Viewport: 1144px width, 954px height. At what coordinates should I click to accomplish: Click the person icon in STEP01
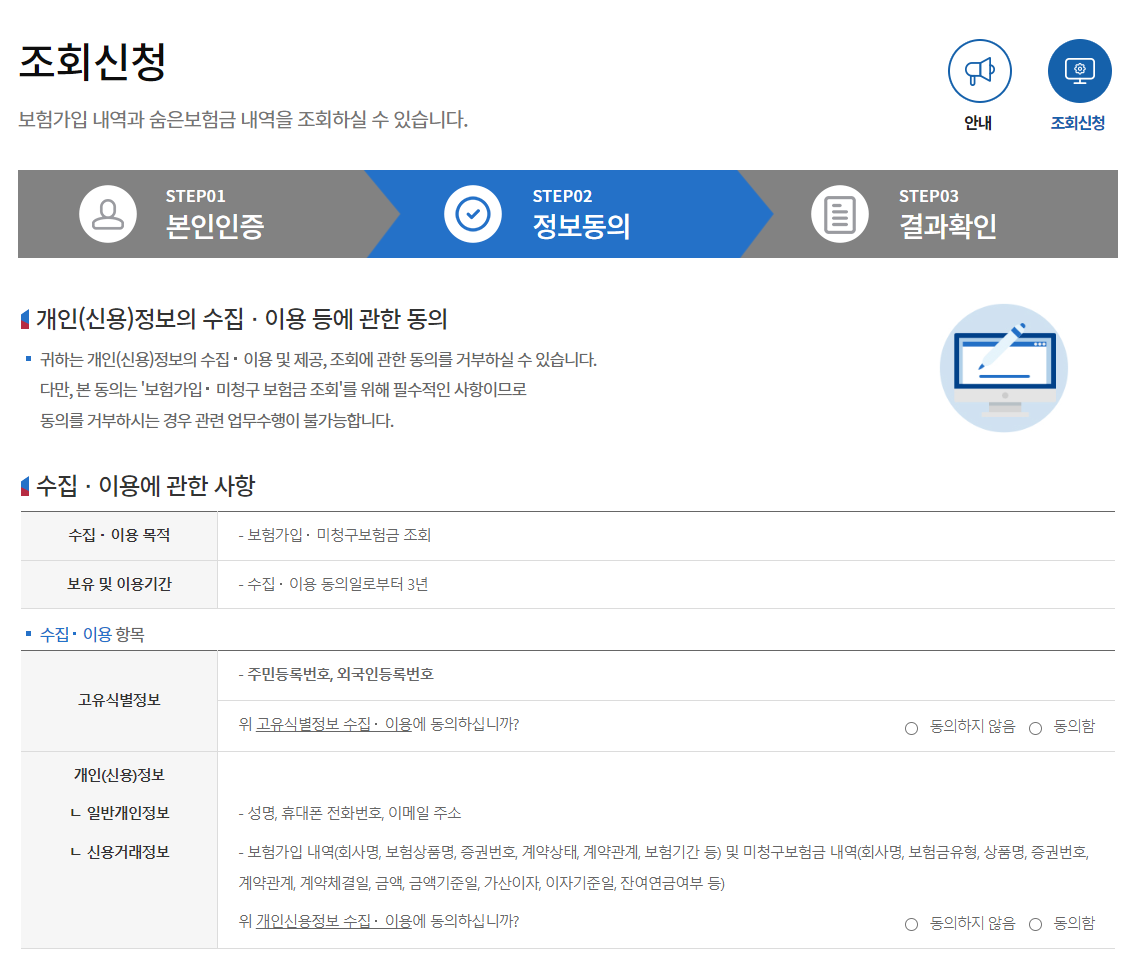pyautogui.click(x=108, y=214)
